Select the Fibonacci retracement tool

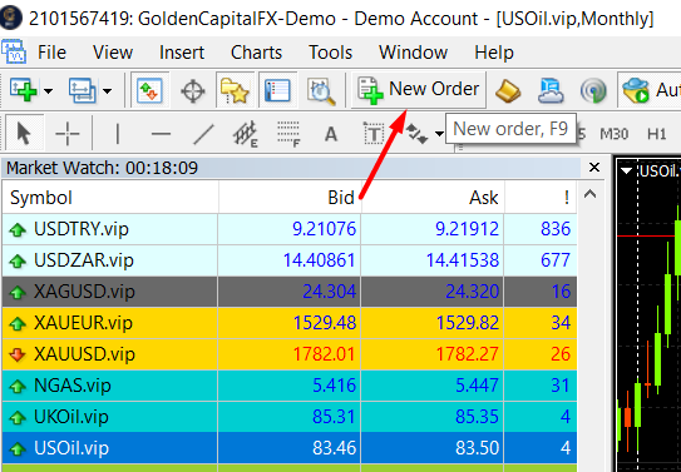pyautogui.click(x=289, y=134)
